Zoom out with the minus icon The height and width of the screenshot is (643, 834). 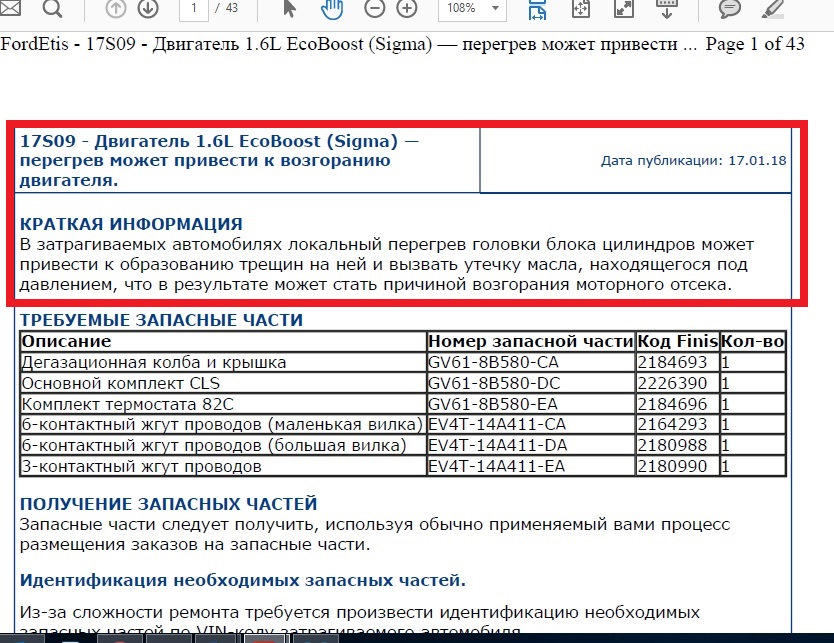(x=374, y=8)
